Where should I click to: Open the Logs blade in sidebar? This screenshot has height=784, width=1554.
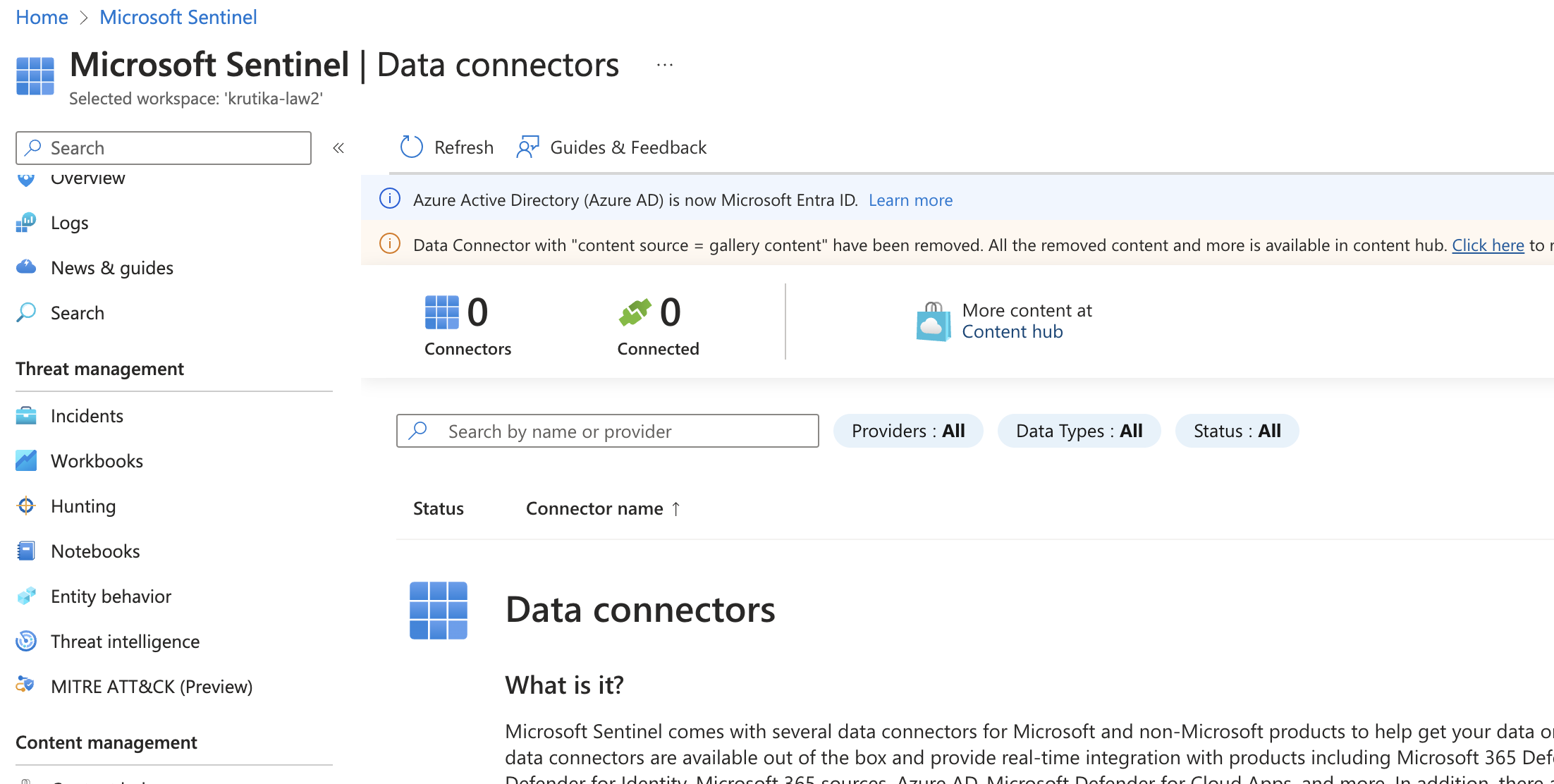click(68, 222)
